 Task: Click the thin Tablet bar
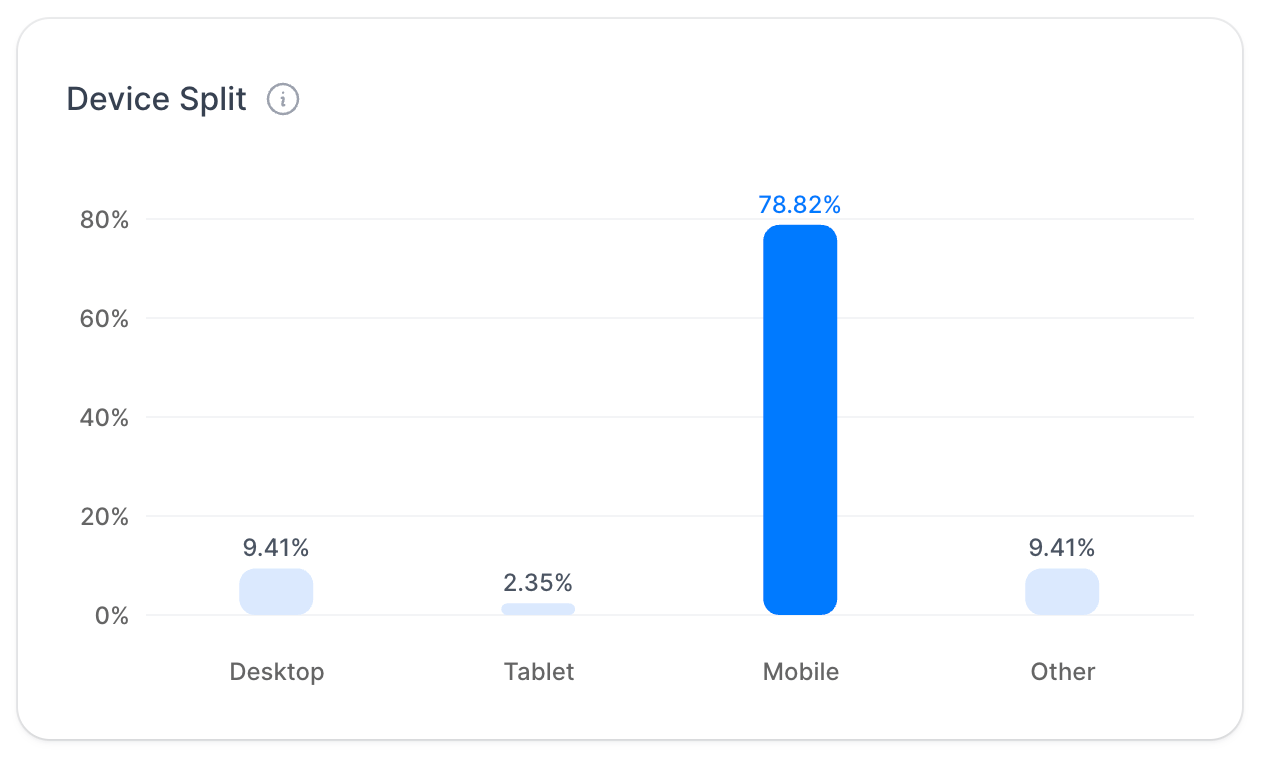(x=538, y=609)
